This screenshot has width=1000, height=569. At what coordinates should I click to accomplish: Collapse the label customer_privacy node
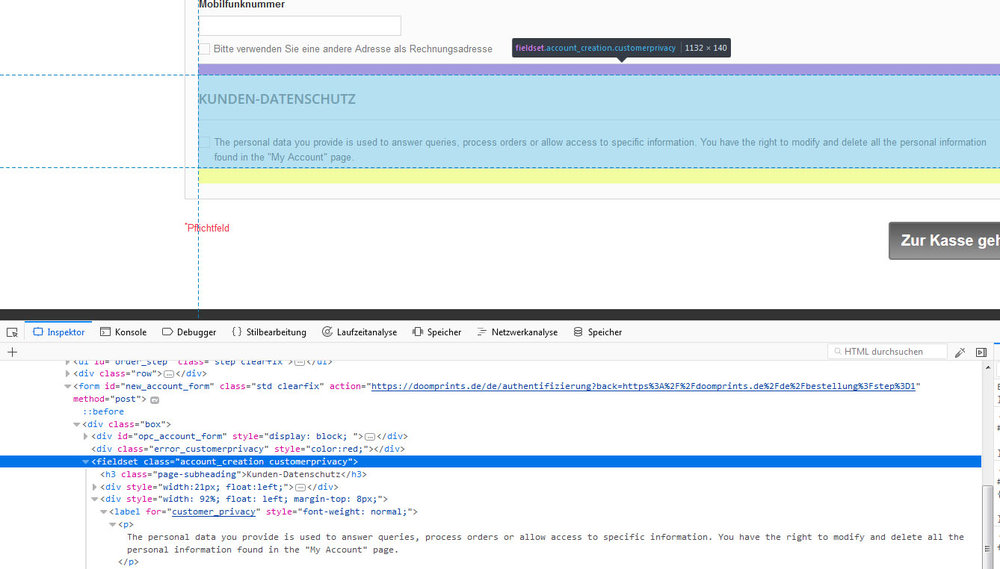(x=103, y=512)
